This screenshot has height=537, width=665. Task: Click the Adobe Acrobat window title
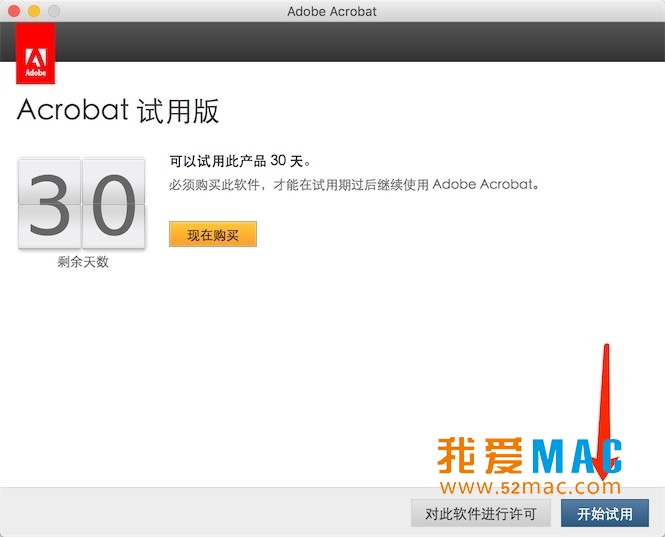(x=332, y=11)
